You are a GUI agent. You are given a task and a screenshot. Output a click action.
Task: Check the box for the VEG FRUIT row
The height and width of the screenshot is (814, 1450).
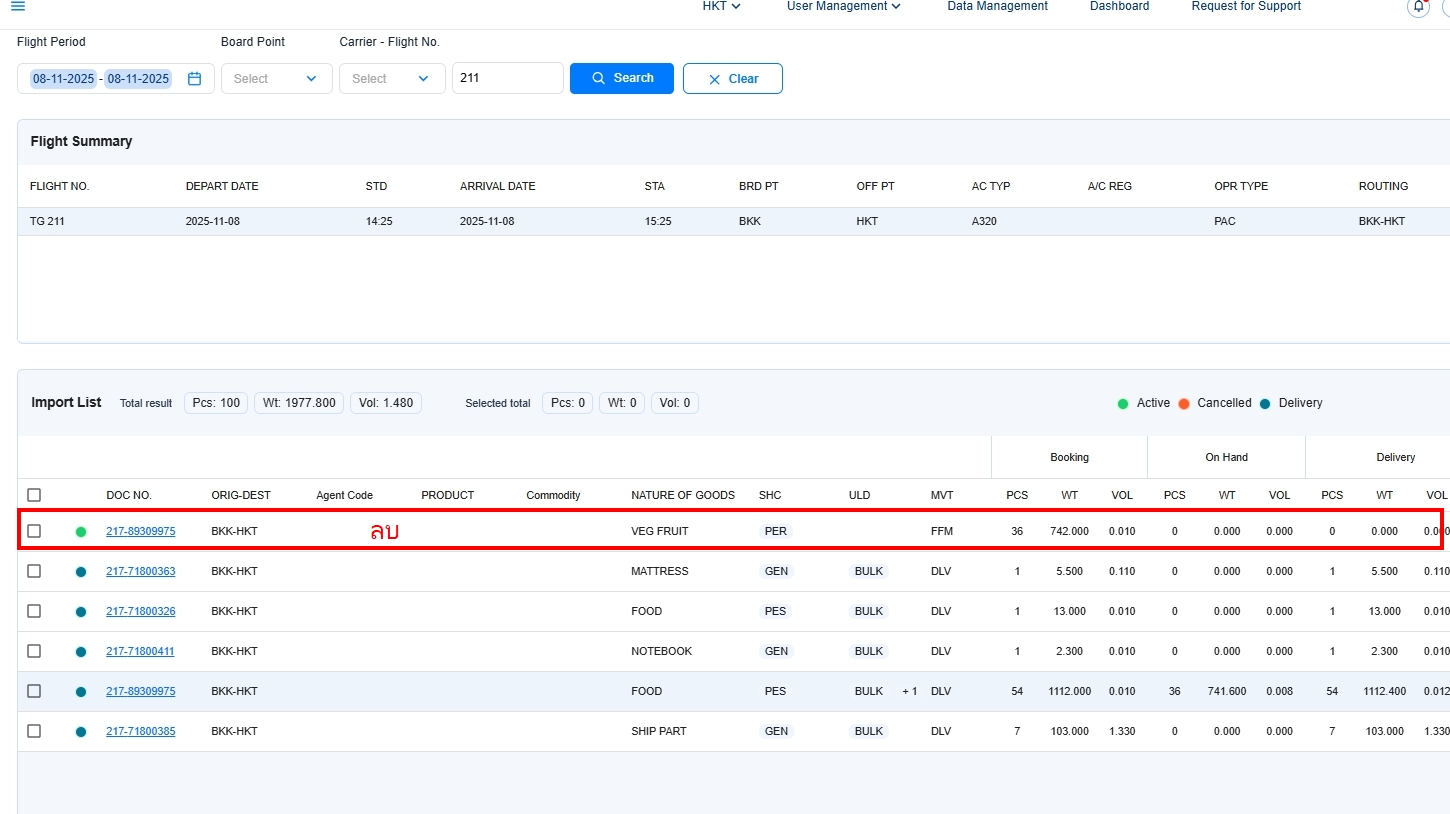(34, 531)
